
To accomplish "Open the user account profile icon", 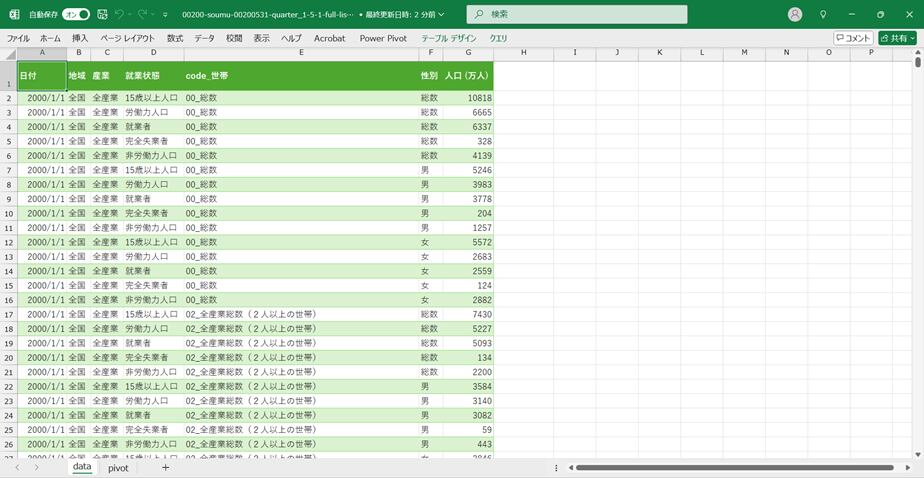I will pos(795,15).
